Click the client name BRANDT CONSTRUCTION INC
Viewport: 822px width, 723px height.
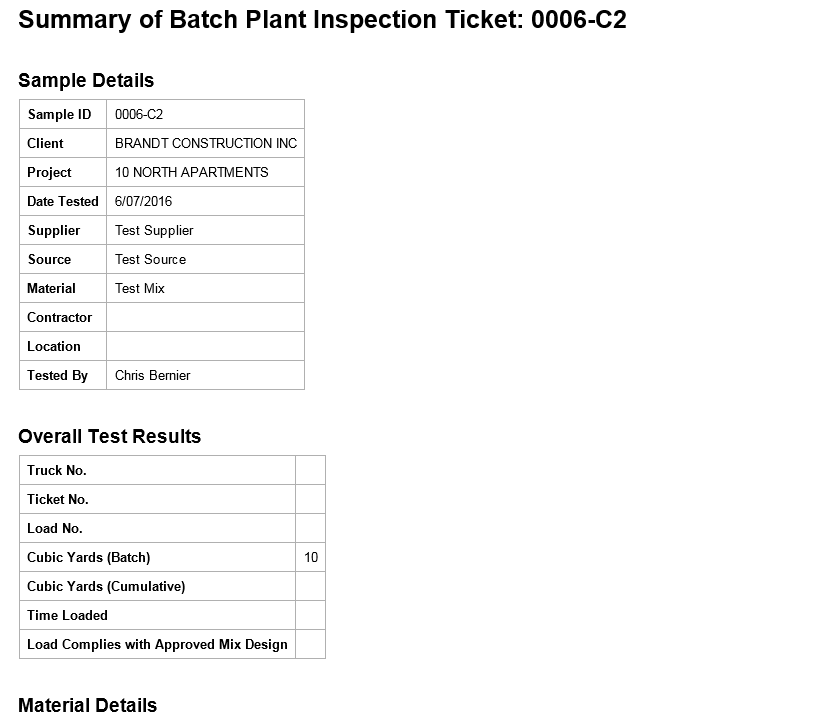click(x=205, y=143)
